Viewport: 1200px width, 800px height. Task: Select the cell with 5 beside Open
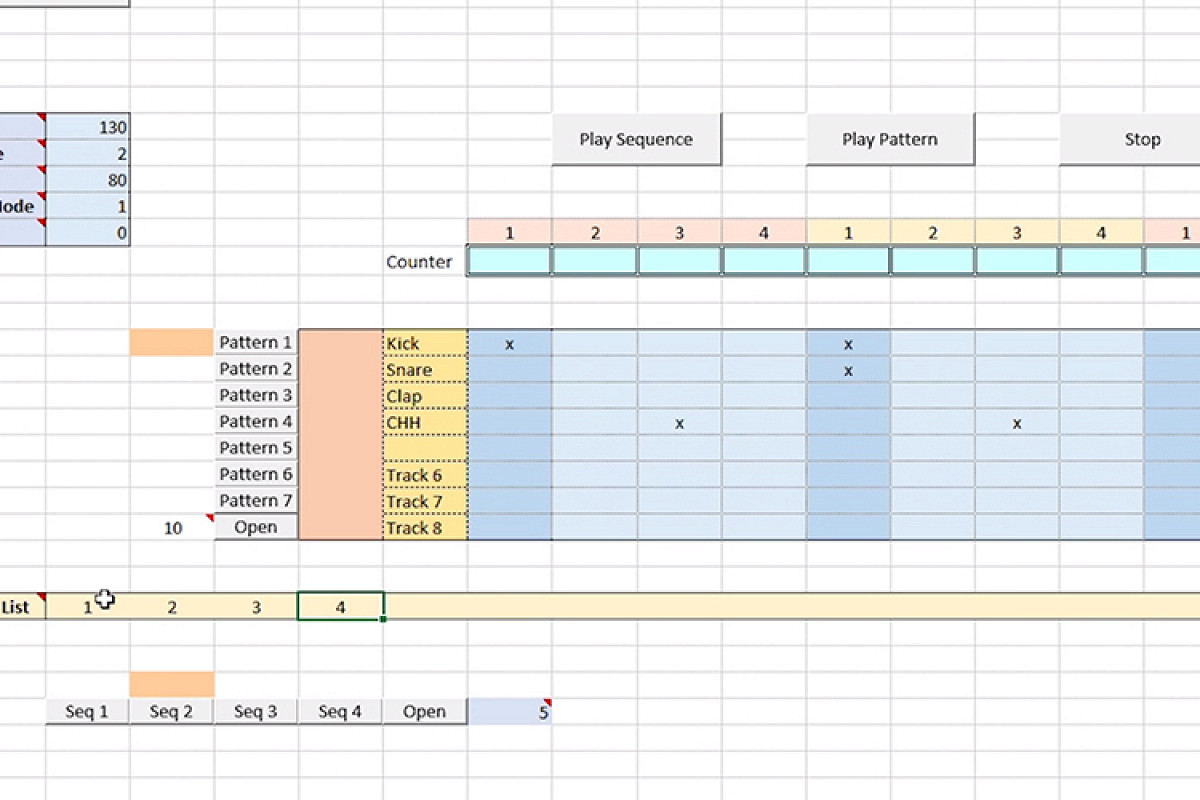(x=509, y=712)
